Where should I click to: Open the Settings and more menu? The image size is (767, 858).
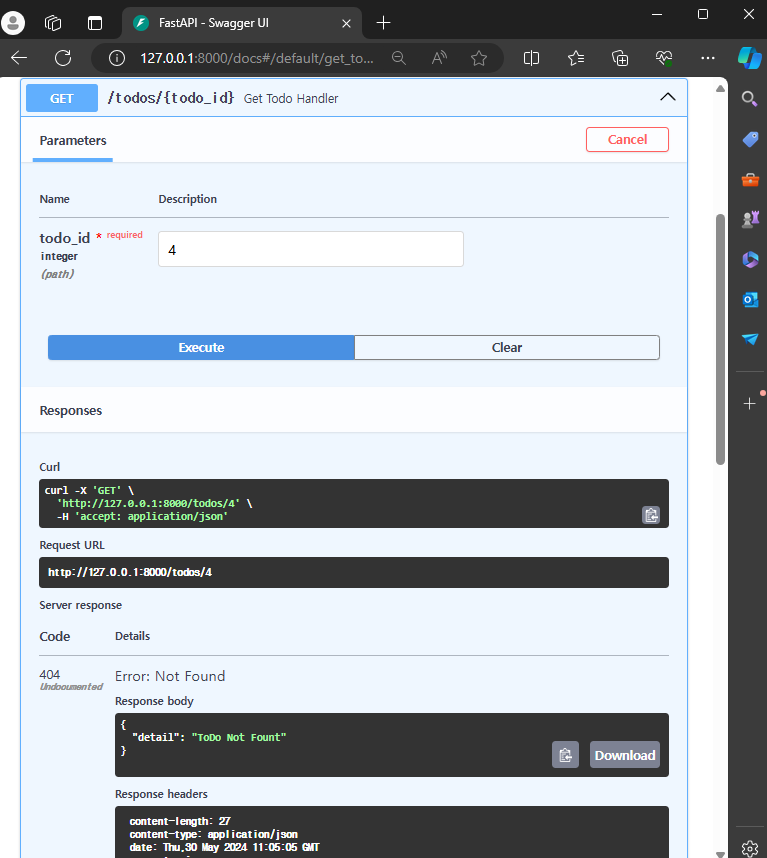pos(708,58)
